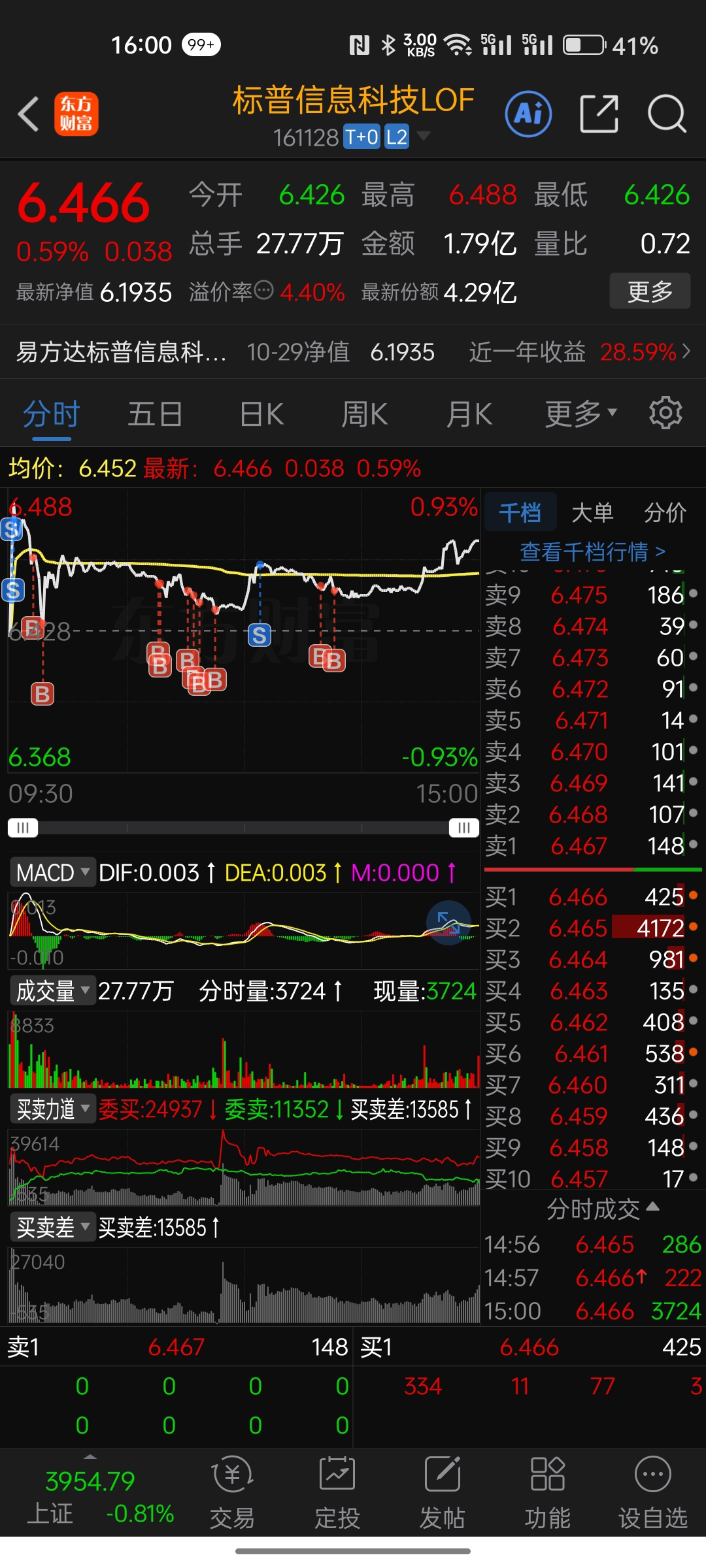Viewport: 706px width, 1568px height.
Task: Tap the 交易 yen icon
Action: [x=232, y=1475]
